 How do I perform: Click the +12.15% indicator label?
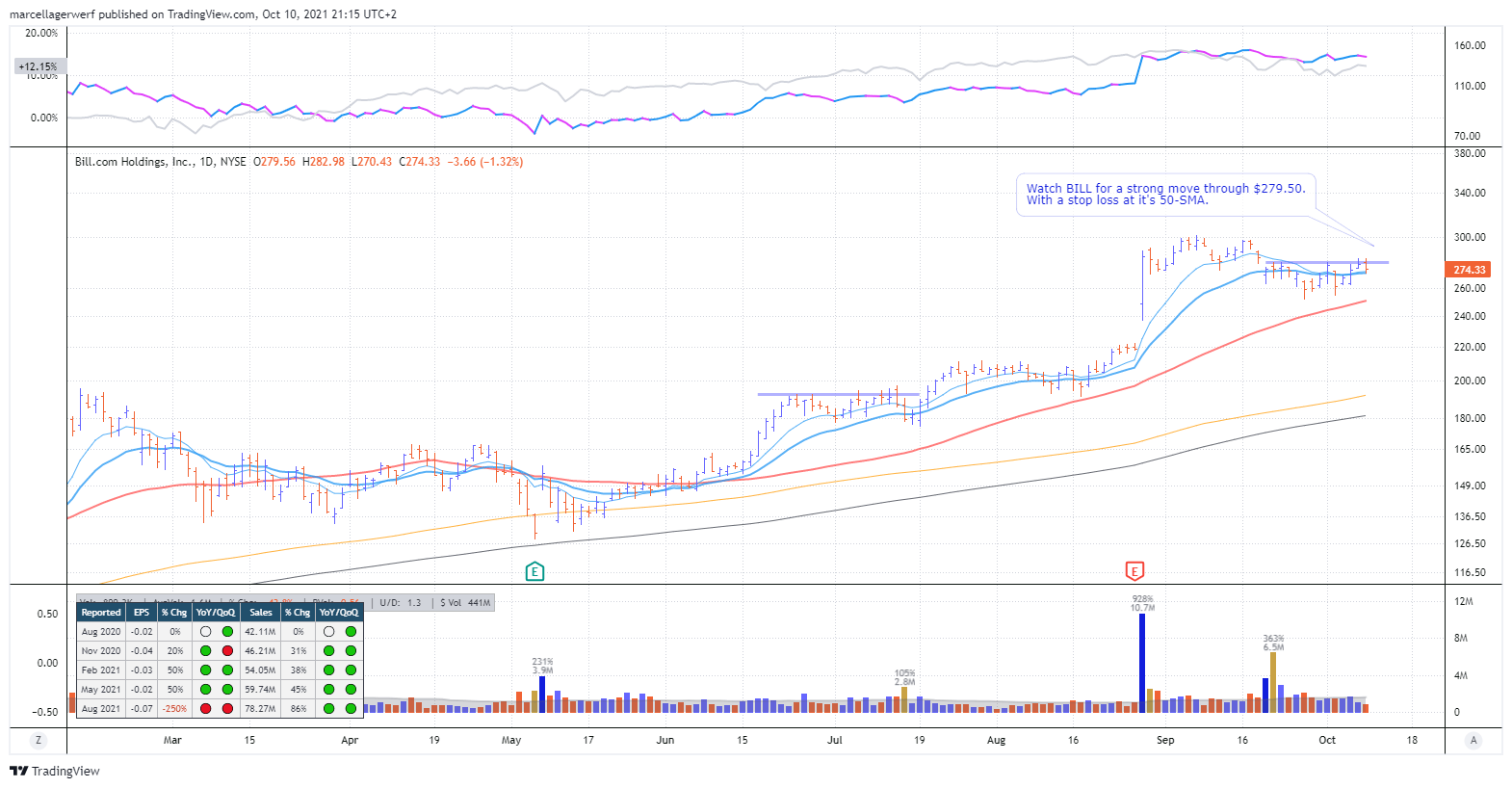(39, 66)
